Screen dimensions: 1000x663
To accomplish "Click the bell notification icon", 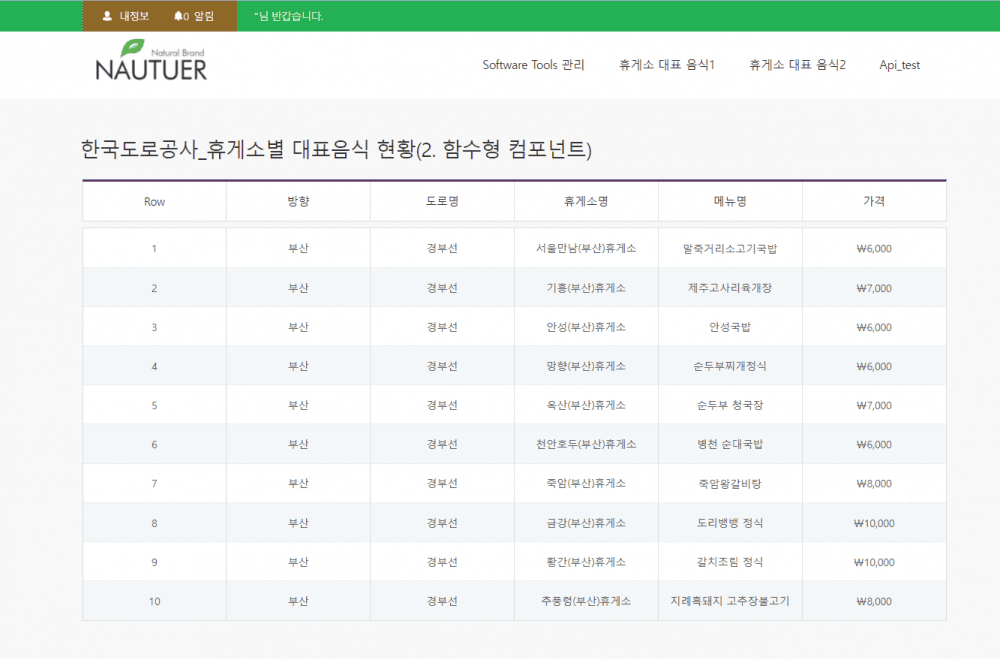I will pyautogui.click(x=178, y=16).
